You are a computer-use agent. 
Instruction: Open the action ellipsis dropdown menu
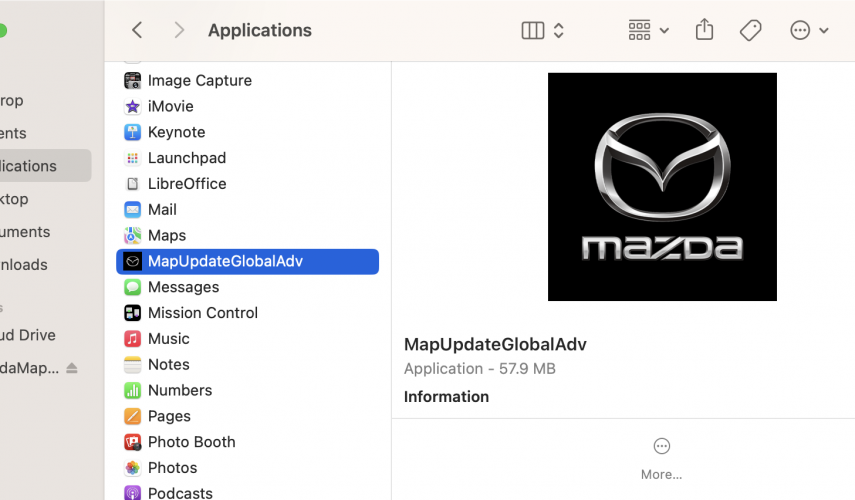coord(809,30)
